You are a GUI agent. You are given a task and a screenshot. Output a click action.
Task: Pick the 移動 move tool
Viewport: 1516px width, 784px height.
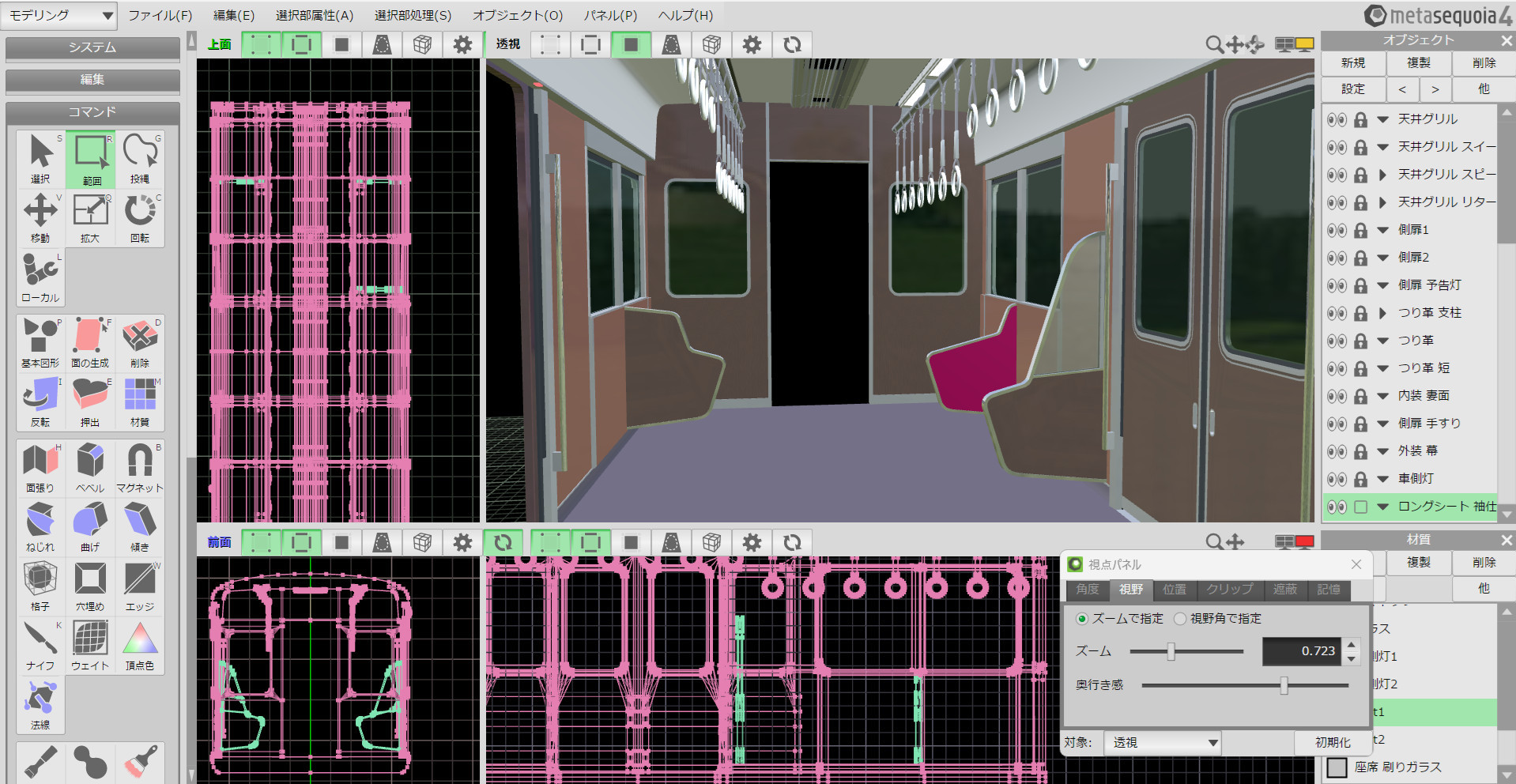(x=40, y=218)
